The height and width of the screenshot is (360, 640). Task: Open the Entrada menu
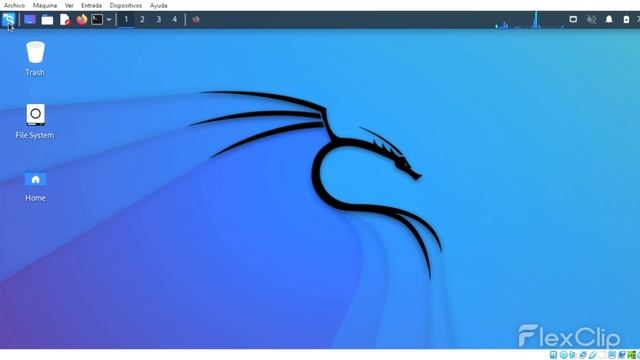(91, 5)
